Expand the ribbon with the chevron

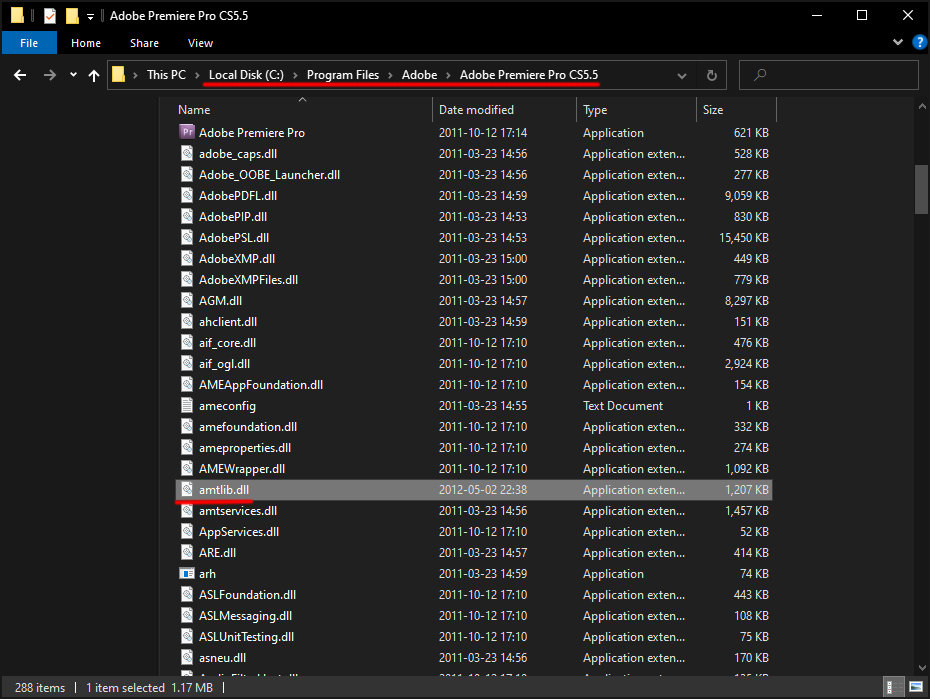898,42
